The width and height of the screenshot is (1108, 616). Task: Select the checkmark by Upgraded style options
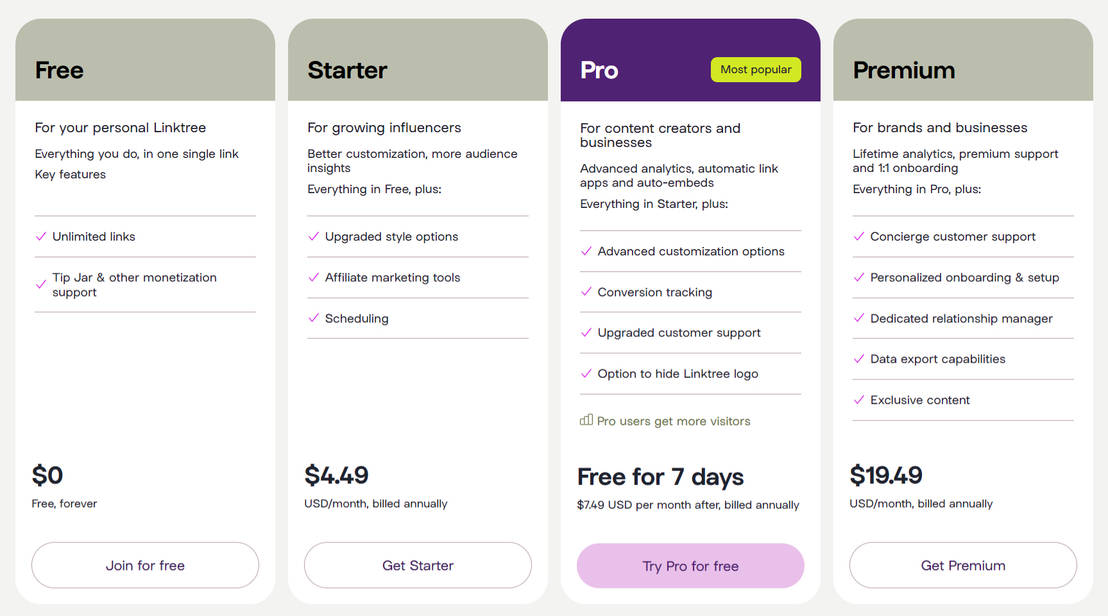[313, 237]
